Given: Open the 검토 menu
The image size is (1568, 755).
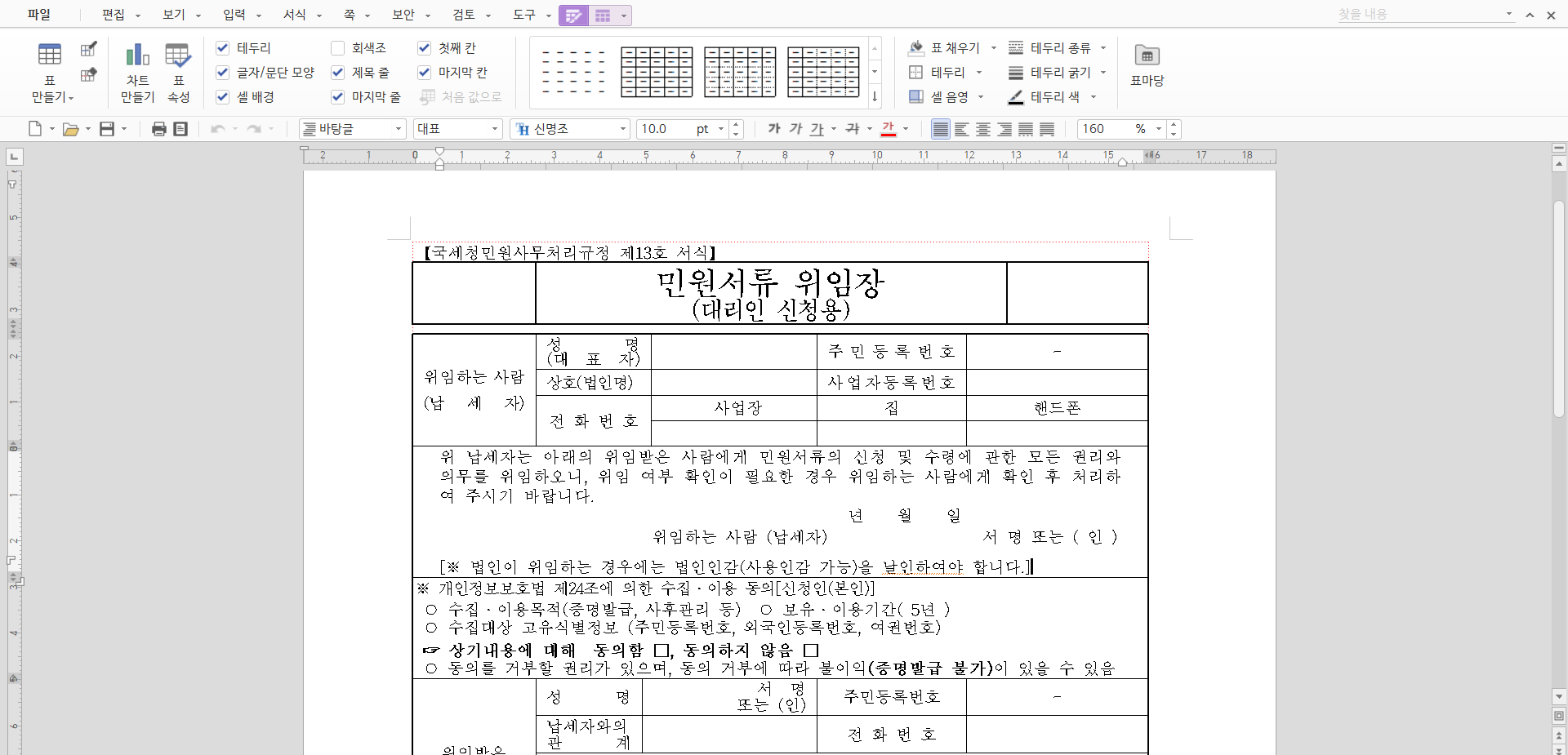Looking at the screenshot, I should [464, 15].
